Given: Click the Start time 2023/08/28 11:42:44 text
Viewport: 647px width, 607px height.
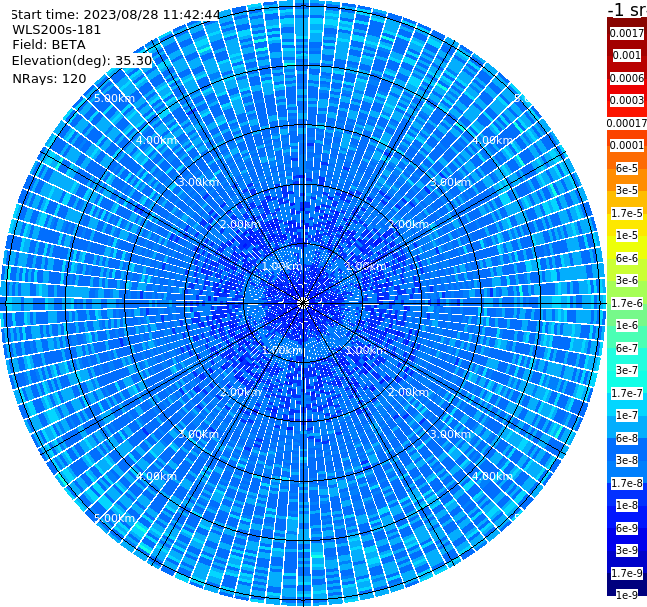Looking at the screenshot, I should pos(115,15).
